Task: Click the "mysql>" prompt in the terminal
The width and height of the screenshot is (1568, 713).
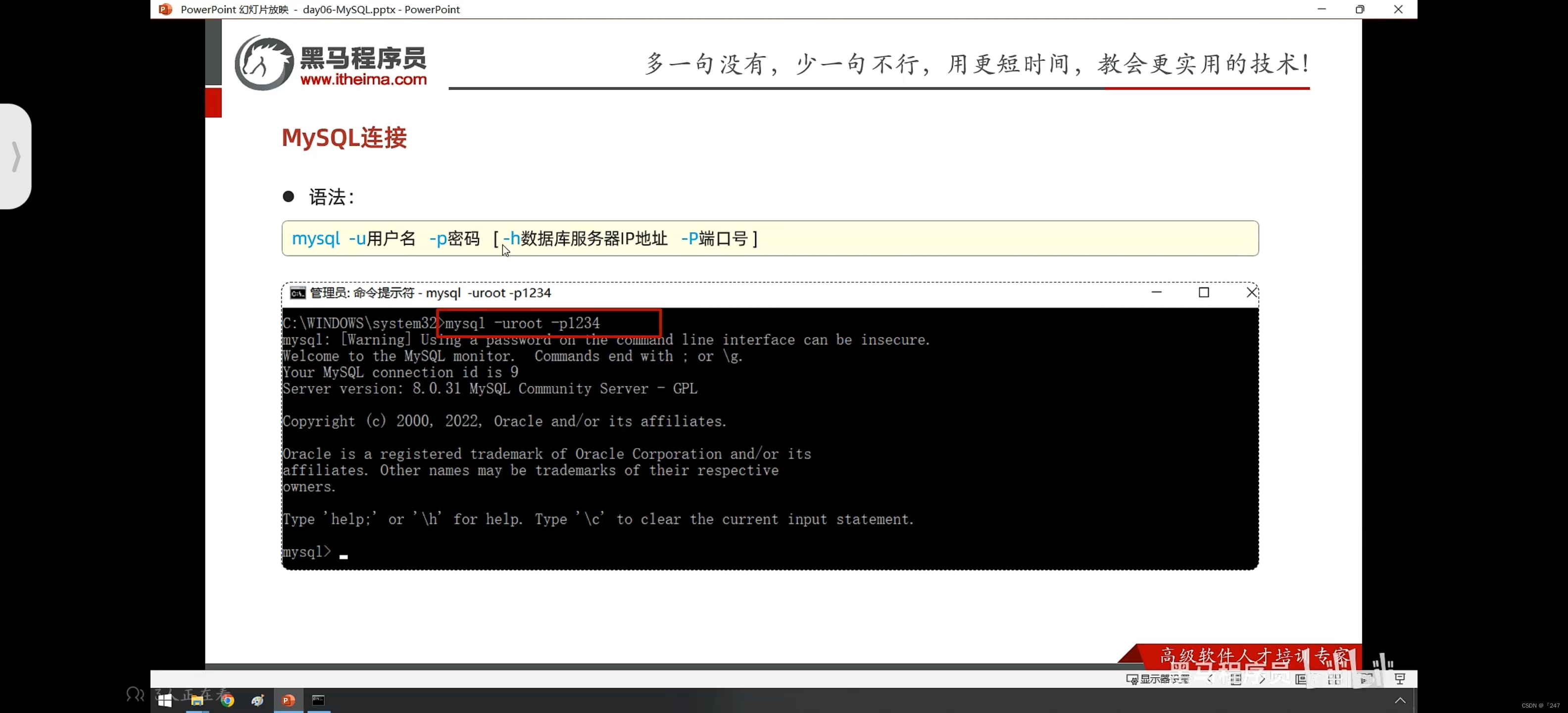Action: click(x=307, y=552)
